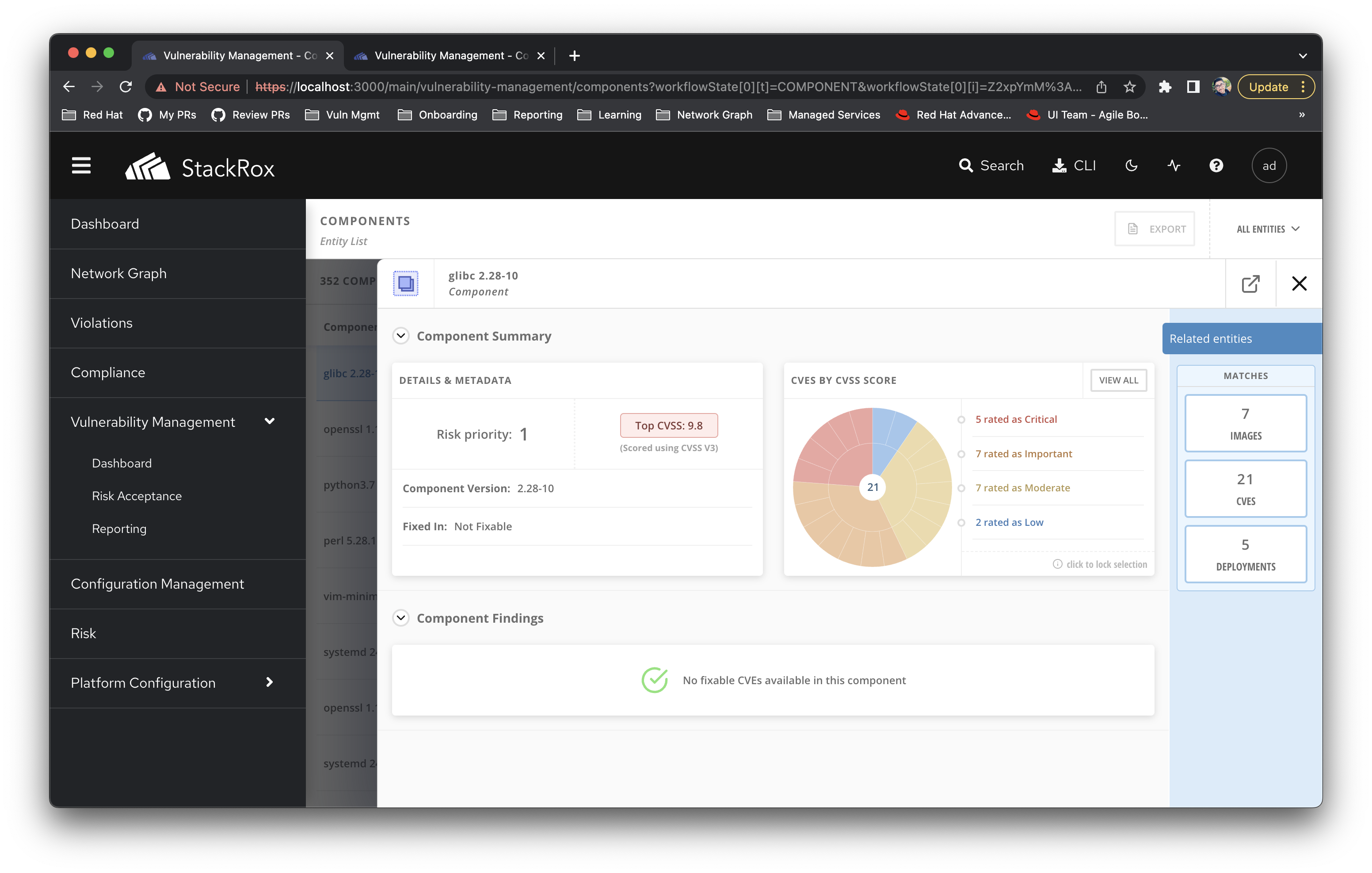Click the Search magnifier icon
Image resolution: width=1372 pixels, height=873 pixels.
(x=966, y=165)
